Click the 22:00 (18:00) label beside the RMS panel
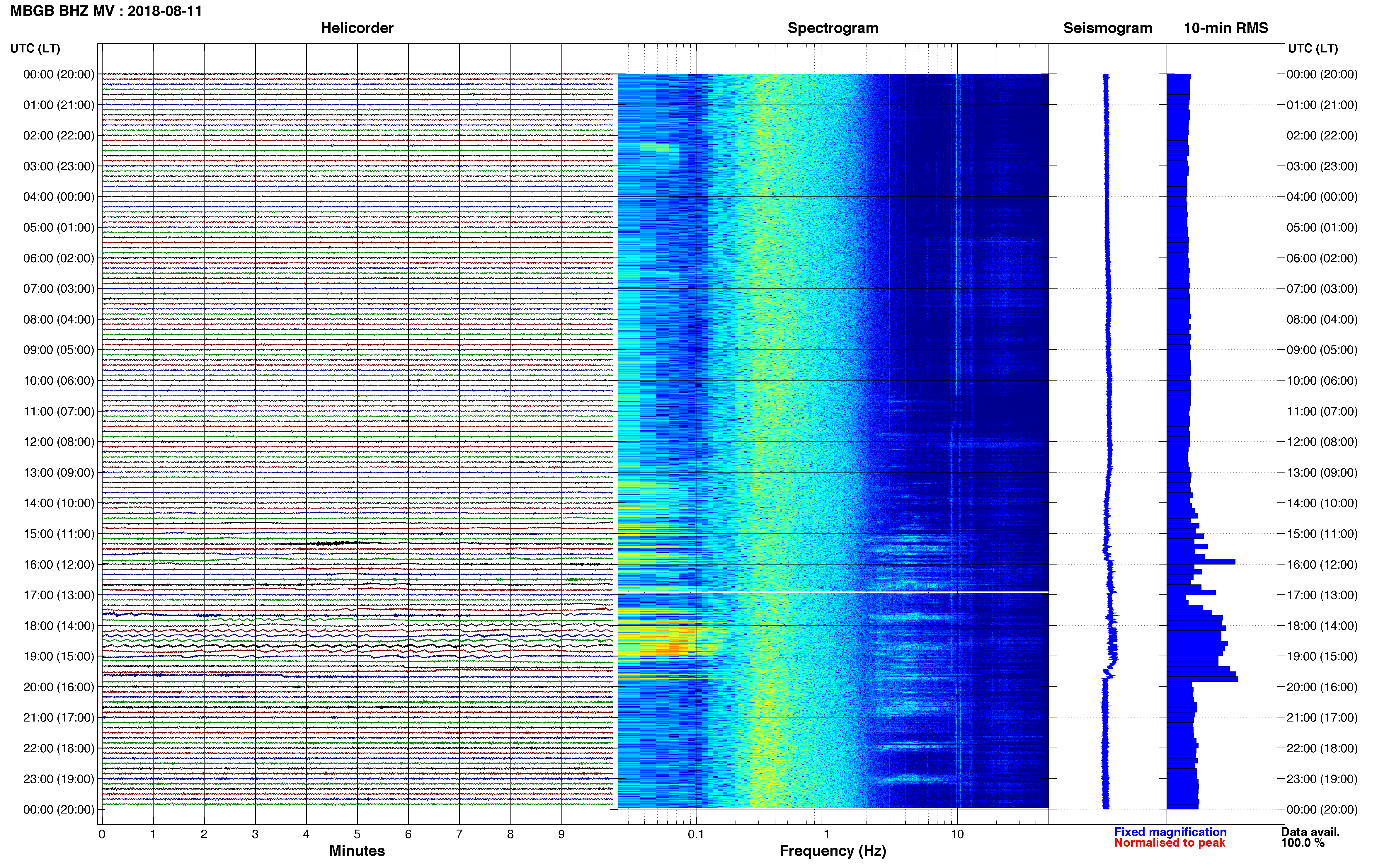The image size is (1389, 868). coord(1322,748)
